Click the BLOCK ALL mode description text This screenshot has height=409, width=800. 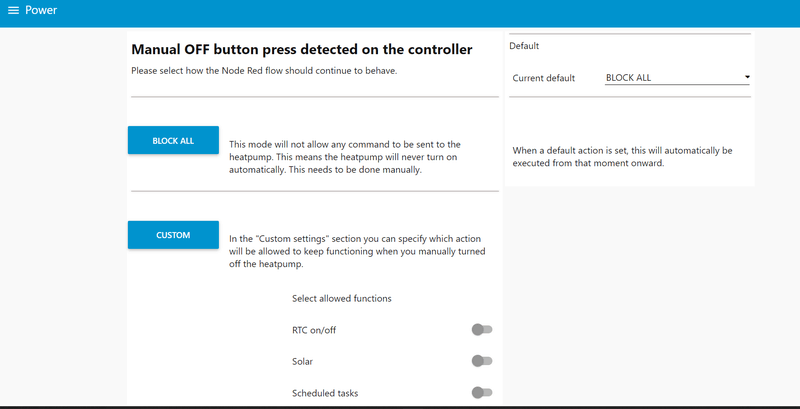[x=345, y=157]
